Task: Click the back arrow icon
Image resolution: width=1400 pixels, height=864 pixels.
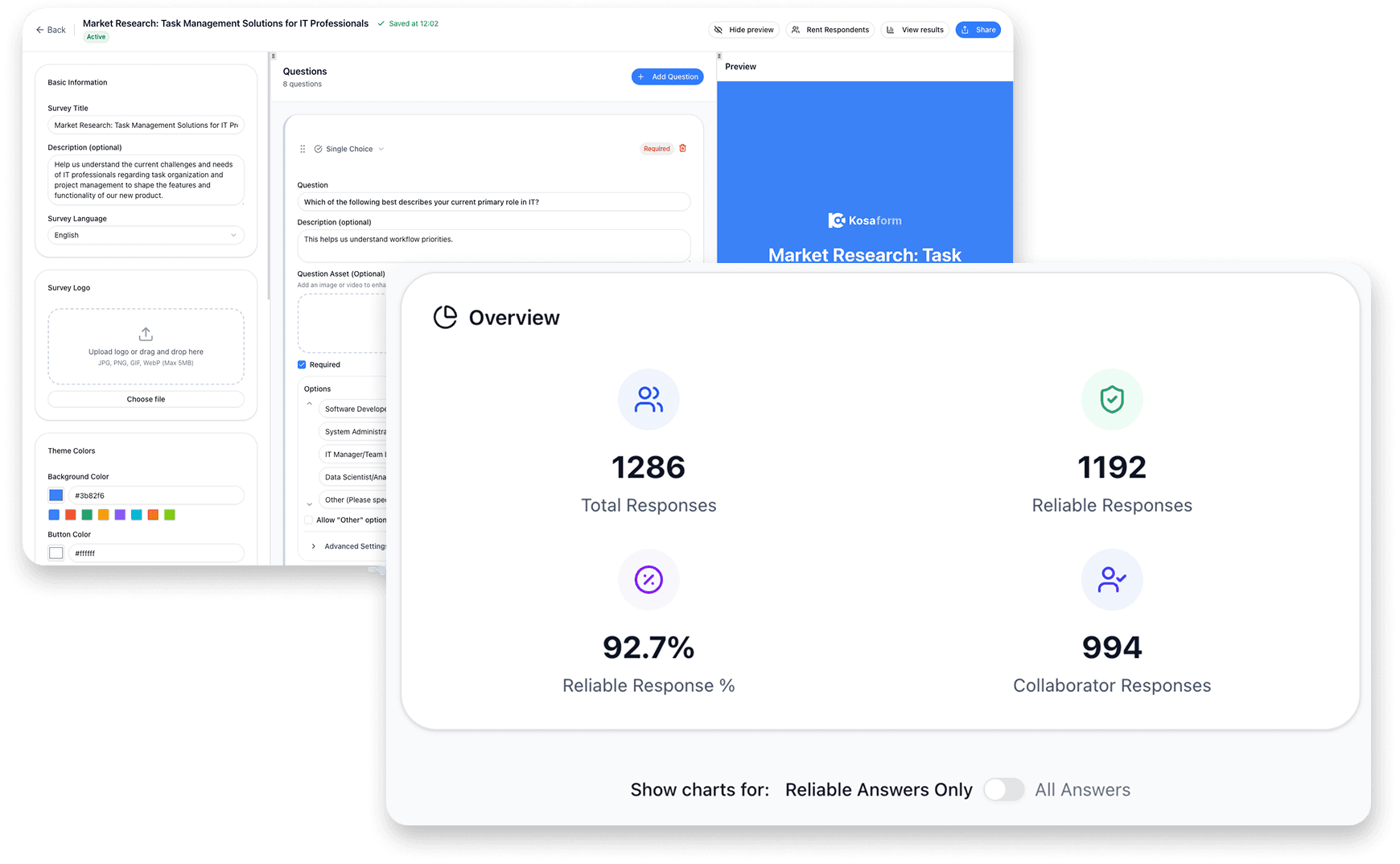Action: [x=39, y=29]
